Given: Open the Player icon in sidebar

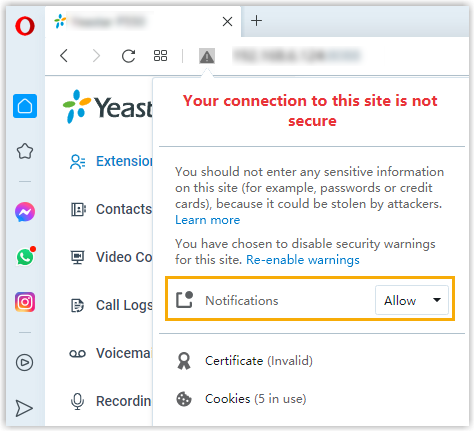Looking at the screenshot, I should click(x=25, y=362).
